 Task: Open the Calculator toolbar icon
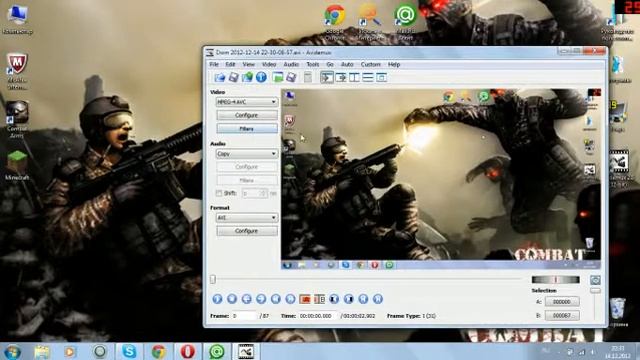click(308, 77)
